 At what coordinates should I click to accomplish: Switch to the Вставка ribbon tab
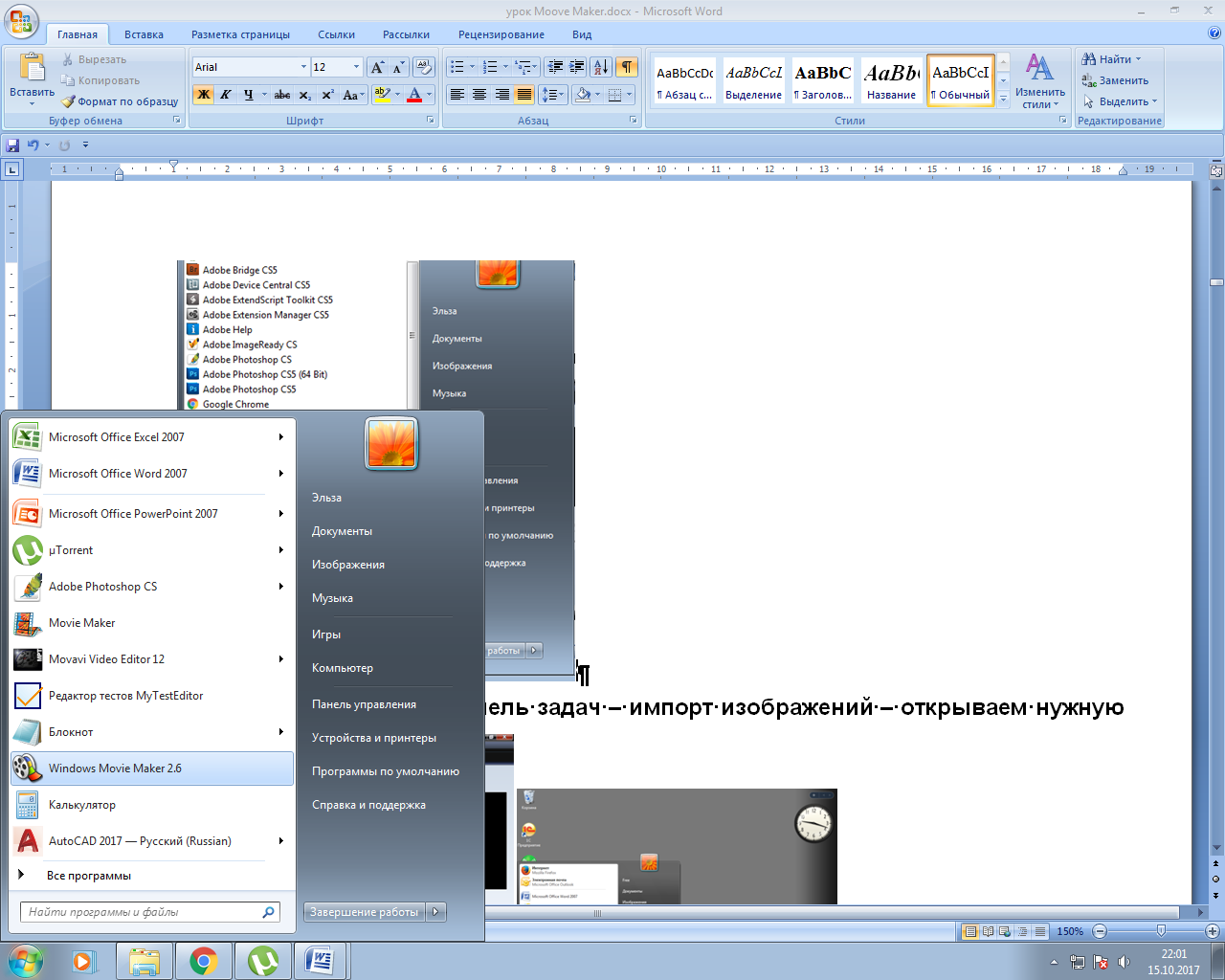tap(144, 34)
